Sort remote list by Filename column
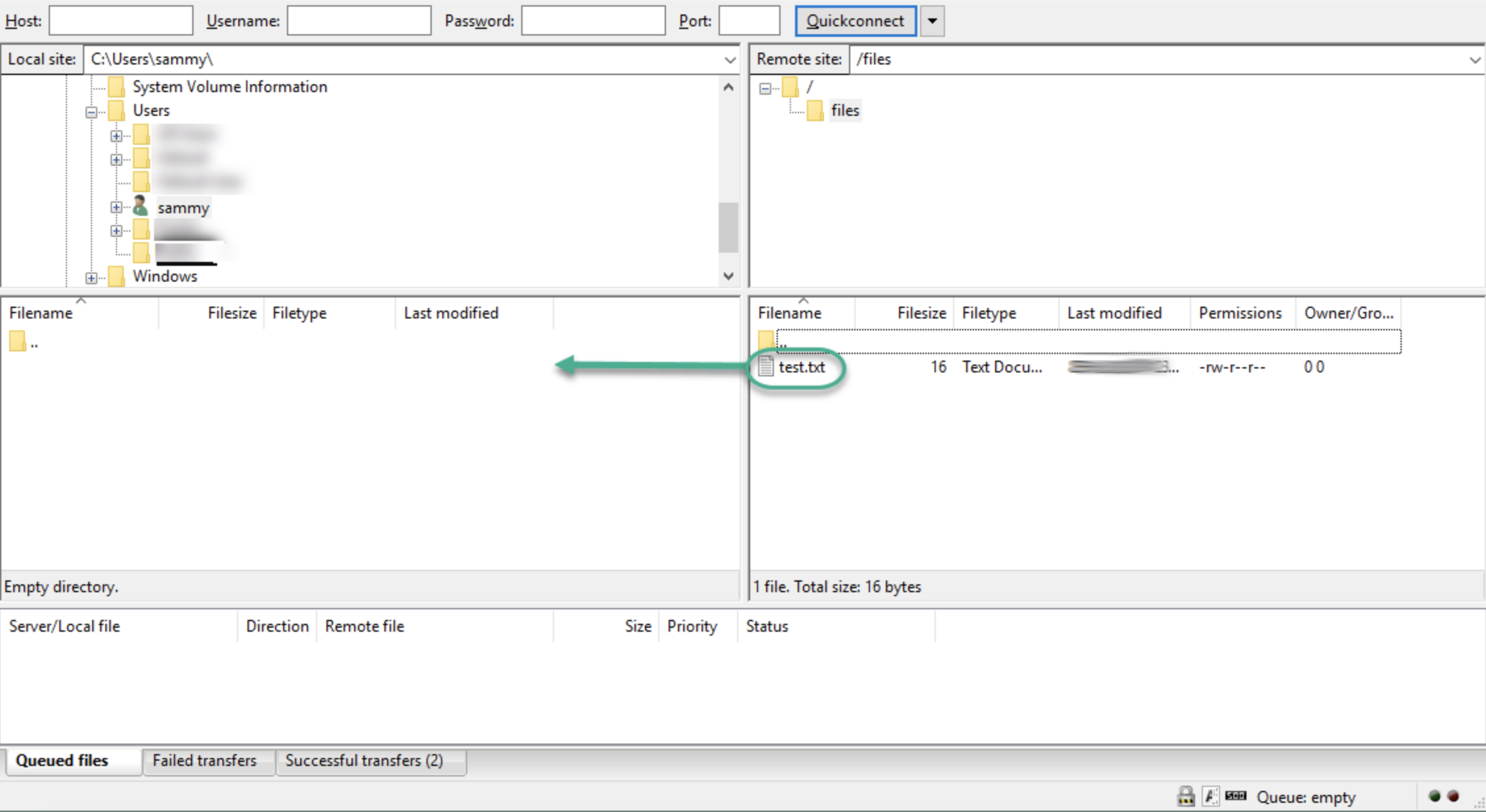Viewport: 1486px width, 812px height. coord(802,313)
